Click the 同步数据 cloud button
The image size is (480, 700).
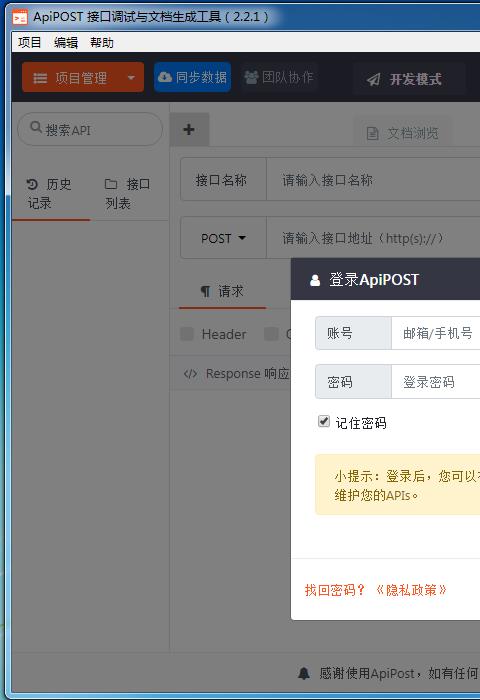pyautogui.click(x=192, y=77)
